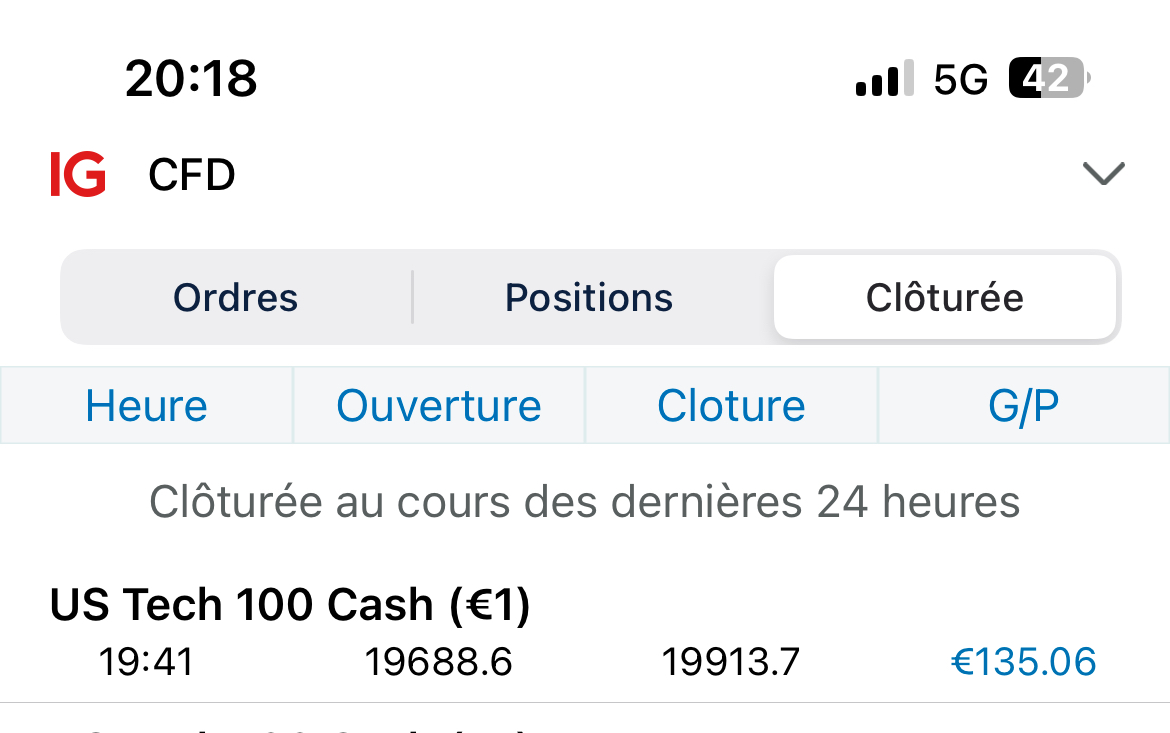Sort by the Heure column
Viewport: 1170px width, 733px height.
point(147,406)
